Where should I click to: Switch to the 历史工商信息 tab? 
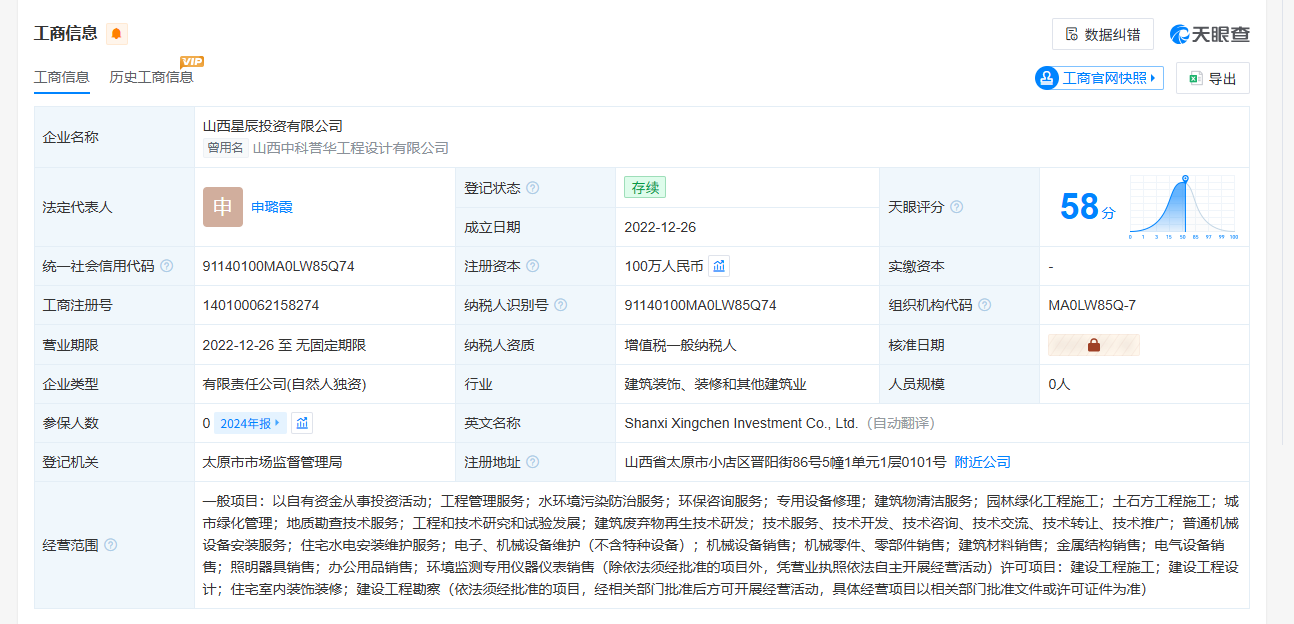point(151,77)
